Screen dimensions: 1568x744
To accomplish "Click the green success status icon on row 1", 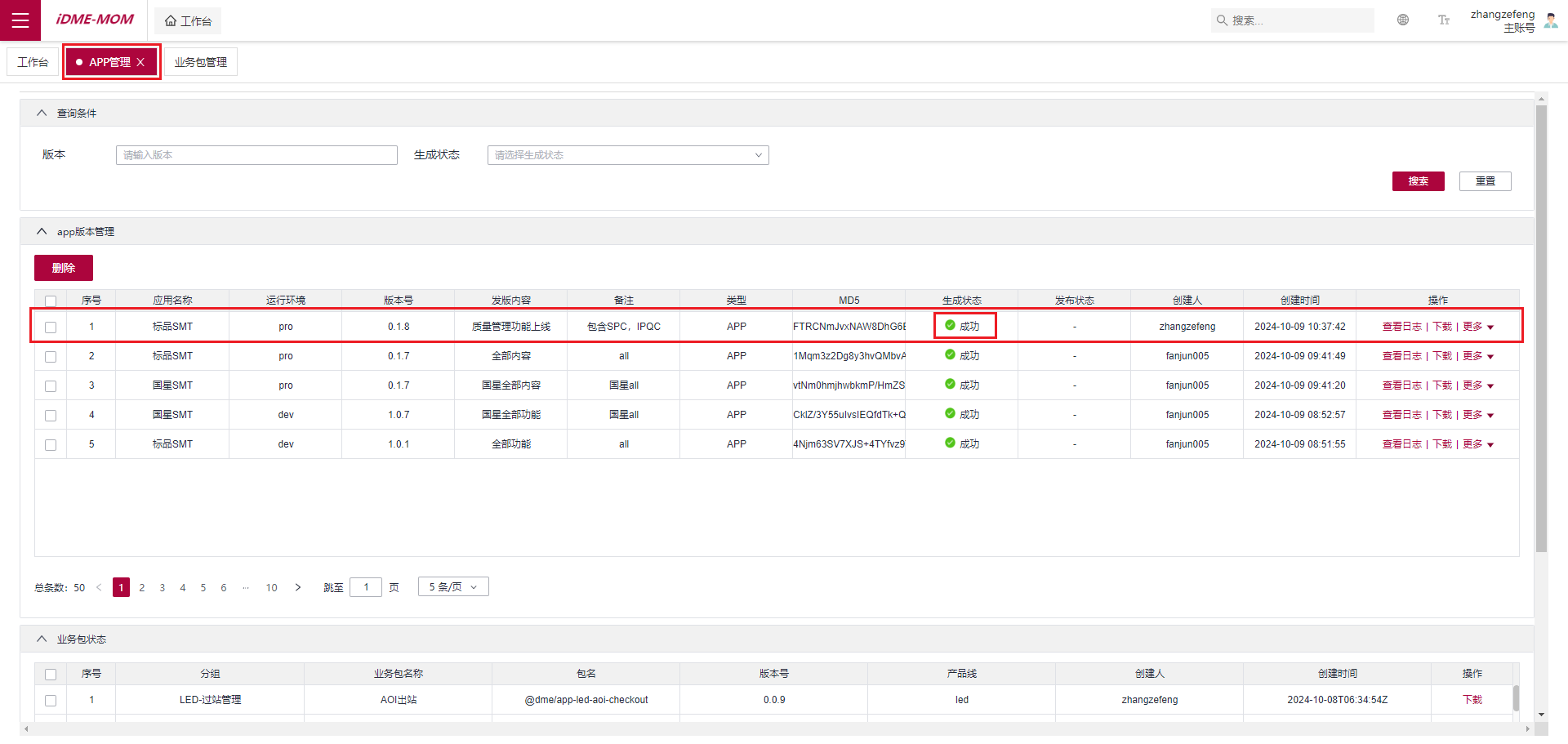I will 950,325.
